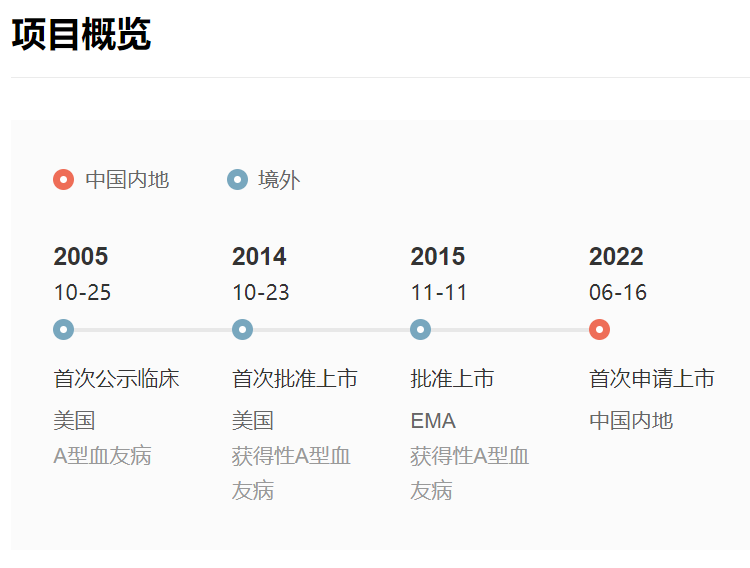Click 美国 under 首次批准上市
The height and width of the screenshot is (568, 750).
click(253, 421)
